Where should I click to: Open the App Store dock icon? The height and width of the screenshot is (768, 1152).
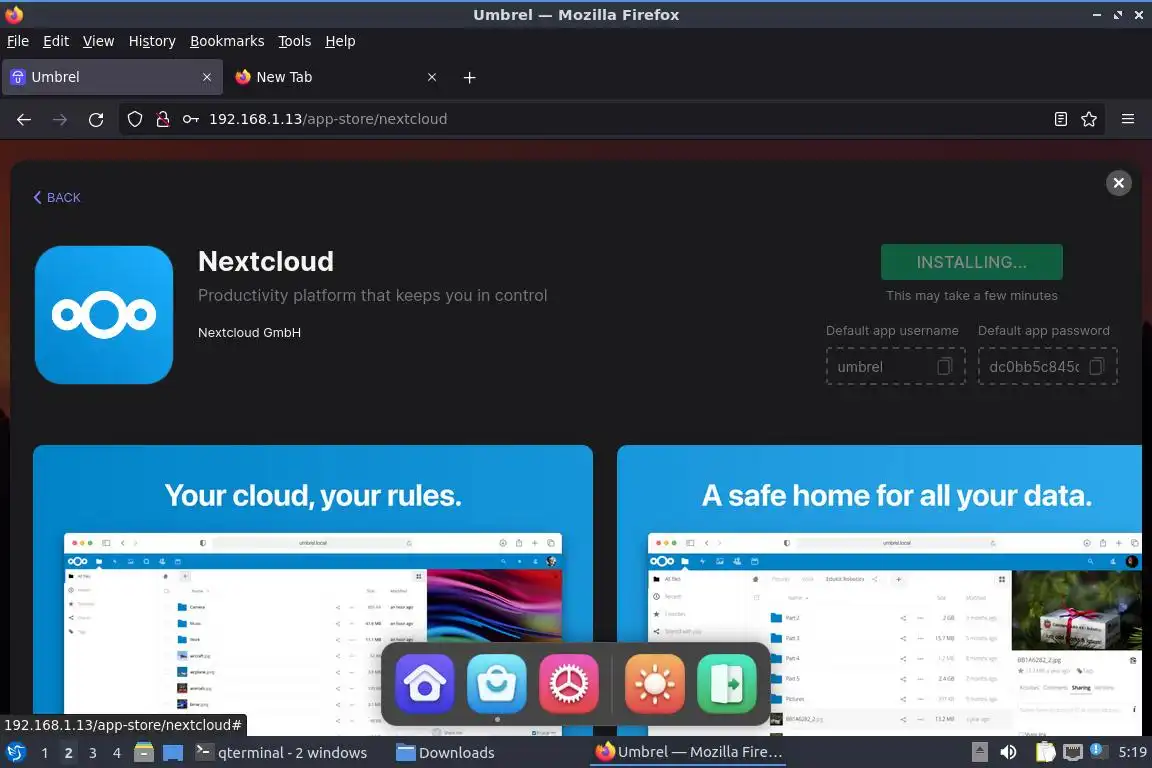coord(497,683)
